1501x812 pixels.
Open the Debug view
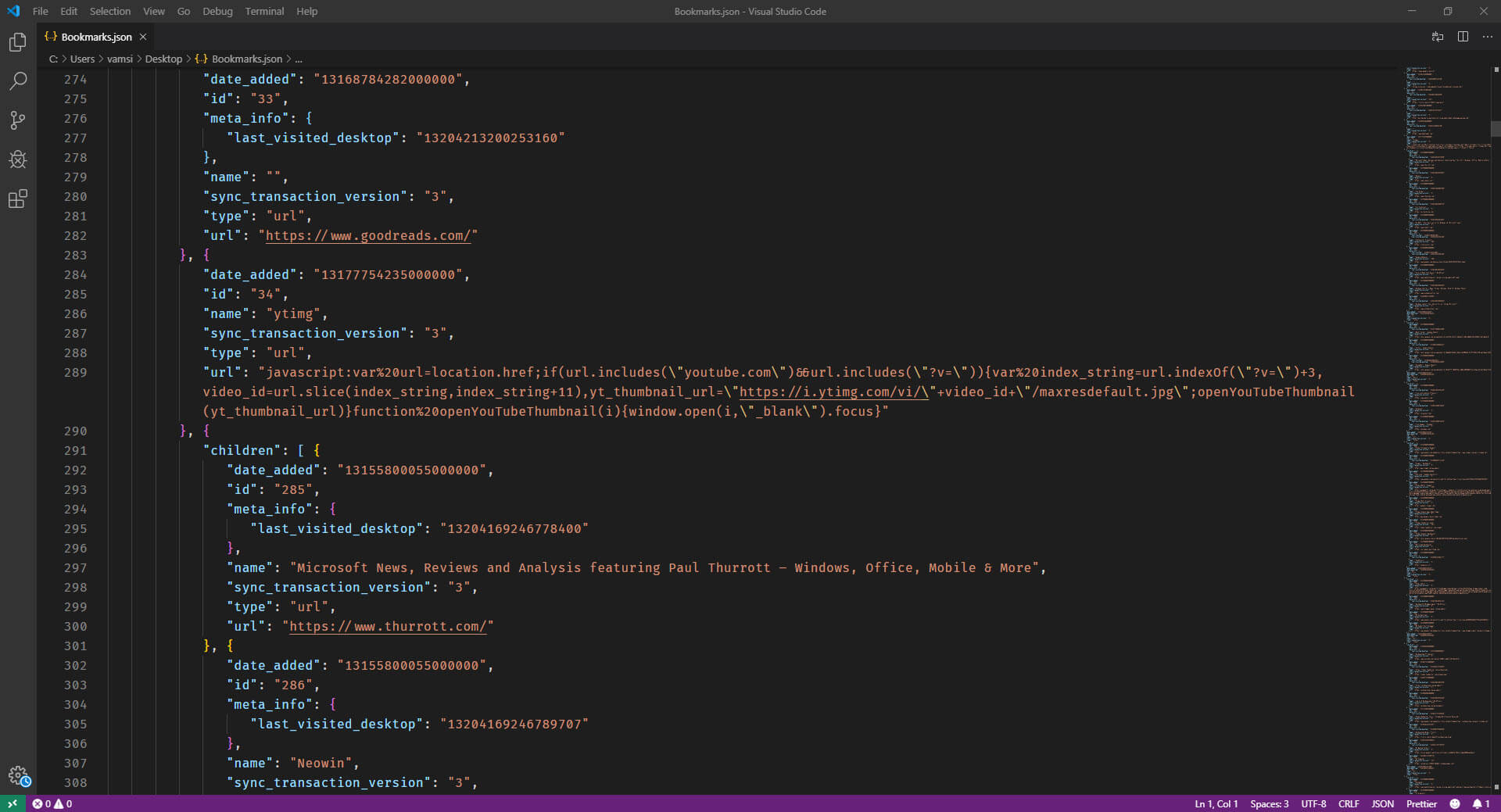click(17, 159)
